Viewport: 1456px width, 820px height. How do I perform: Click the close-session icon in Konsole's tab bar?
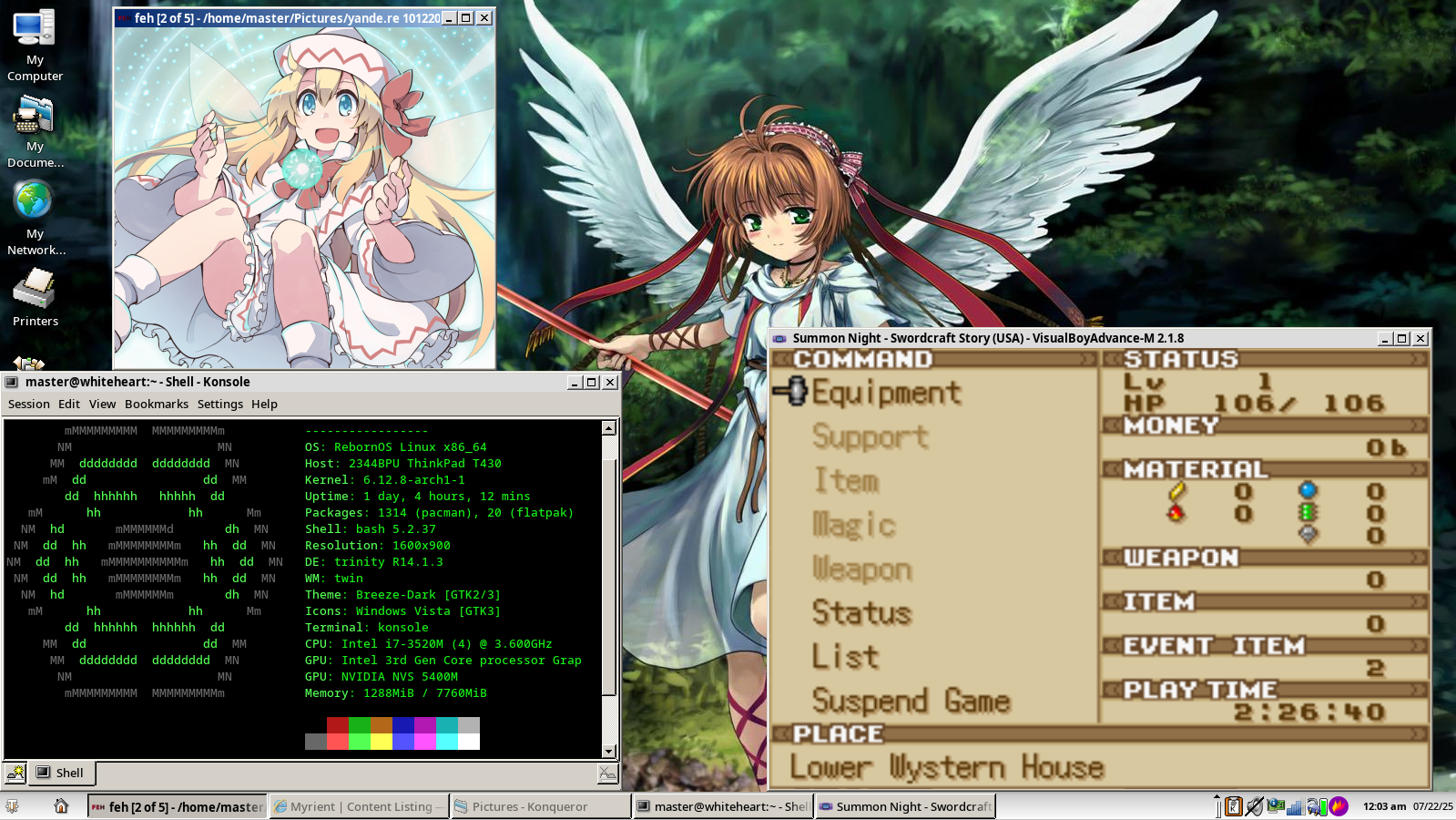click(607, 774)
